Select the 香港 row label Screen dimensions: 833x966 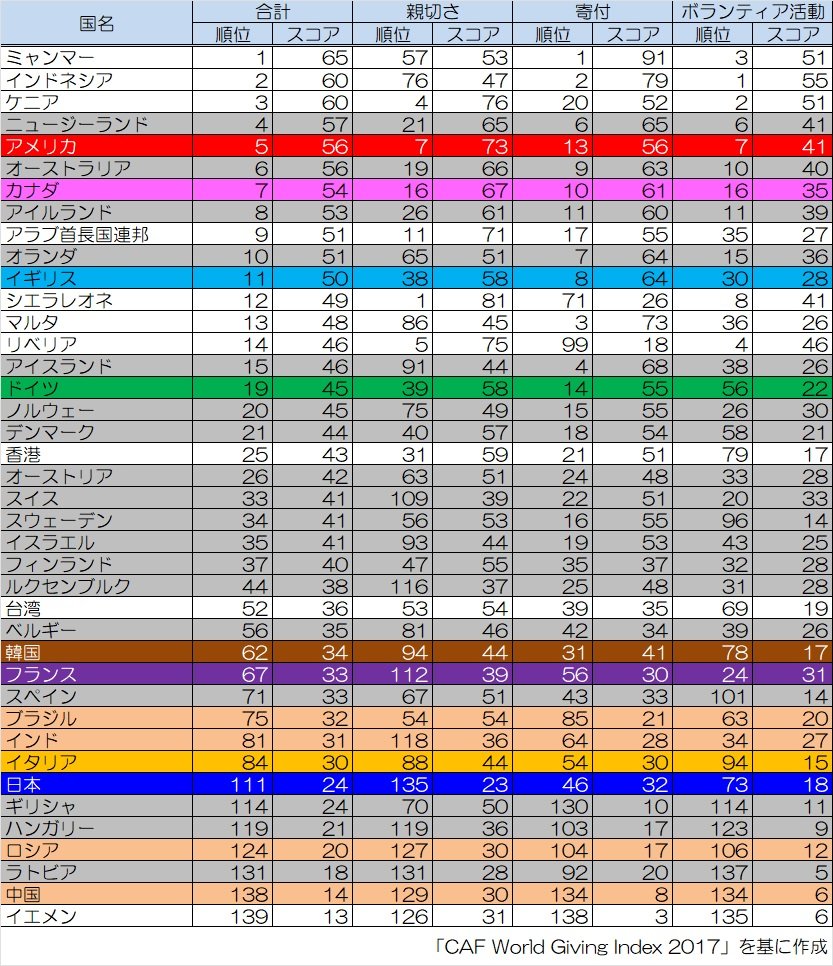[96, 455]
